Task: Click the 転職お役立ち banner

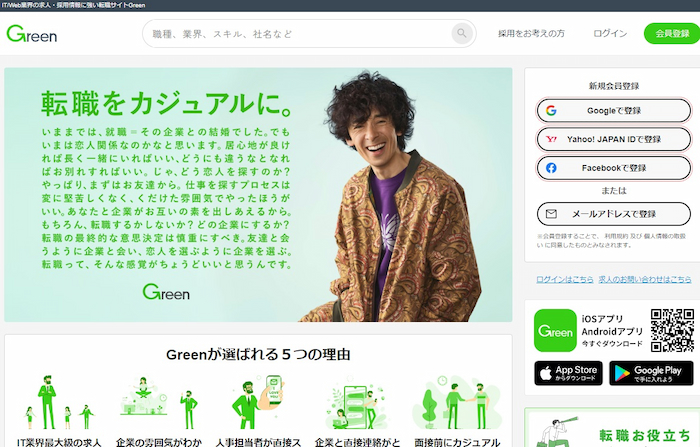Action: [612, 427]
